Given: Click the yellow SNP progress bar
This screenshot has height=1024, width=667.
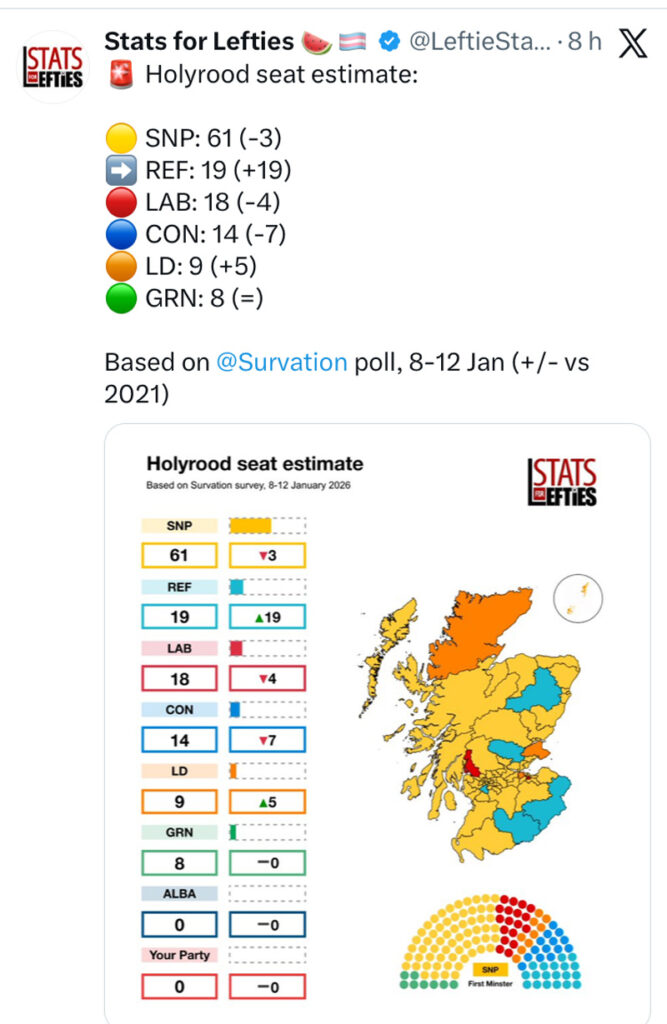Looking at the screenshot, I should point(250,525).
